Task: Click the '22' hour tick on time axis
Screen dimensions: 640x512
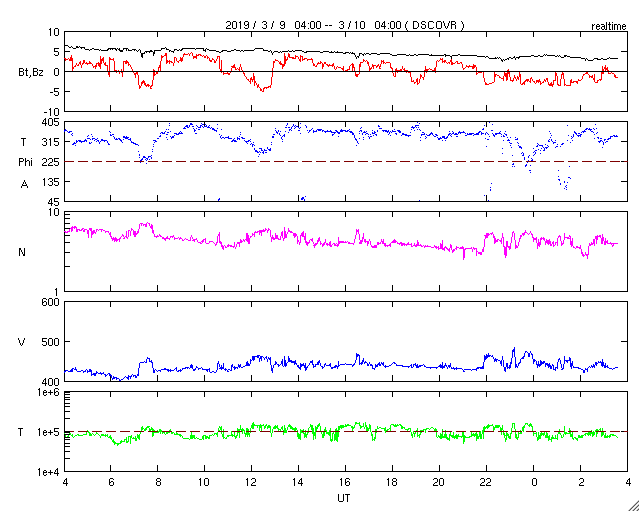Action: pyautogui.click(x=487, y=482)
